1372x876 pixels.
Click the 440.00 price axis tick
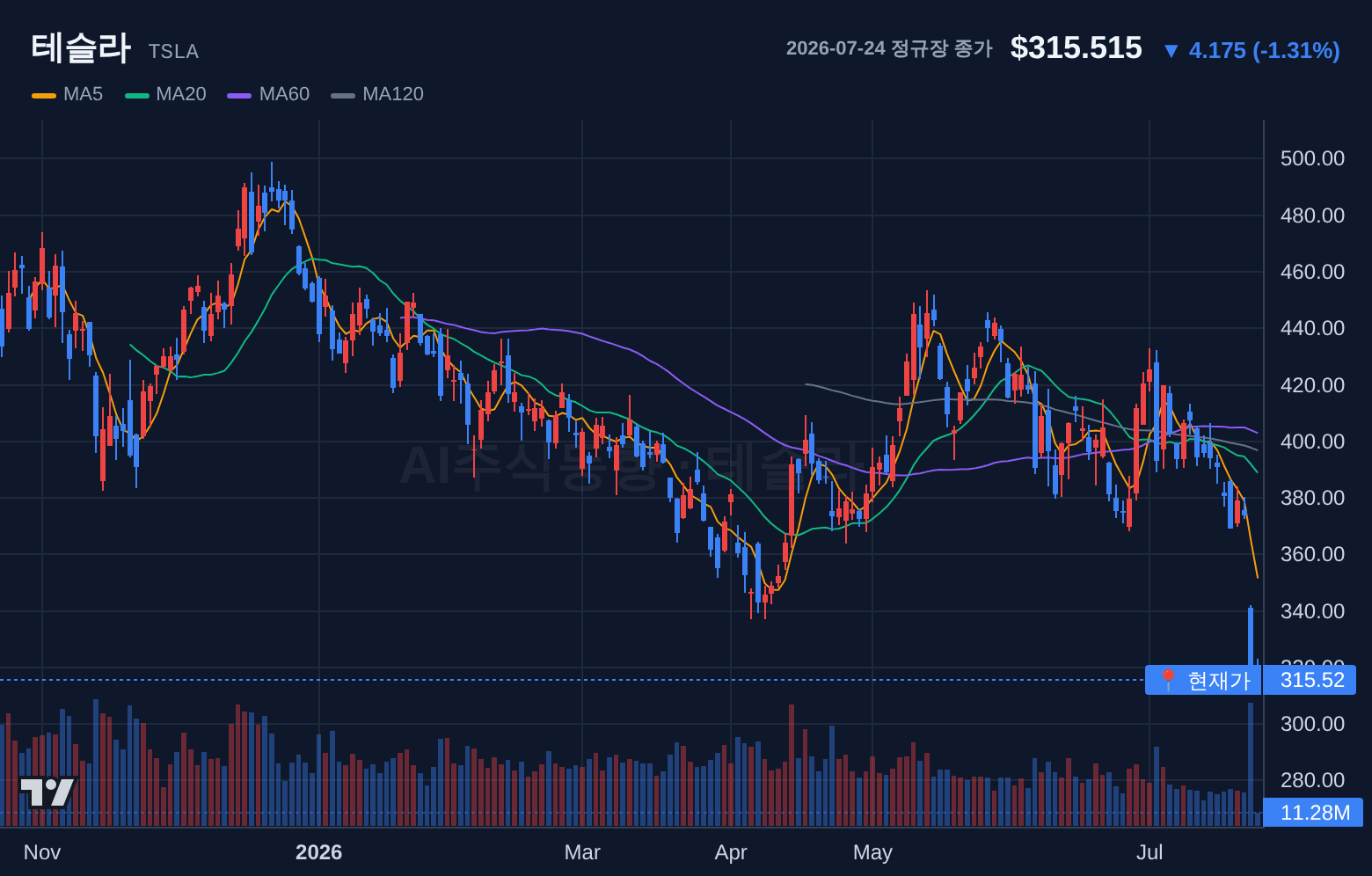(x=1312, y=328)
